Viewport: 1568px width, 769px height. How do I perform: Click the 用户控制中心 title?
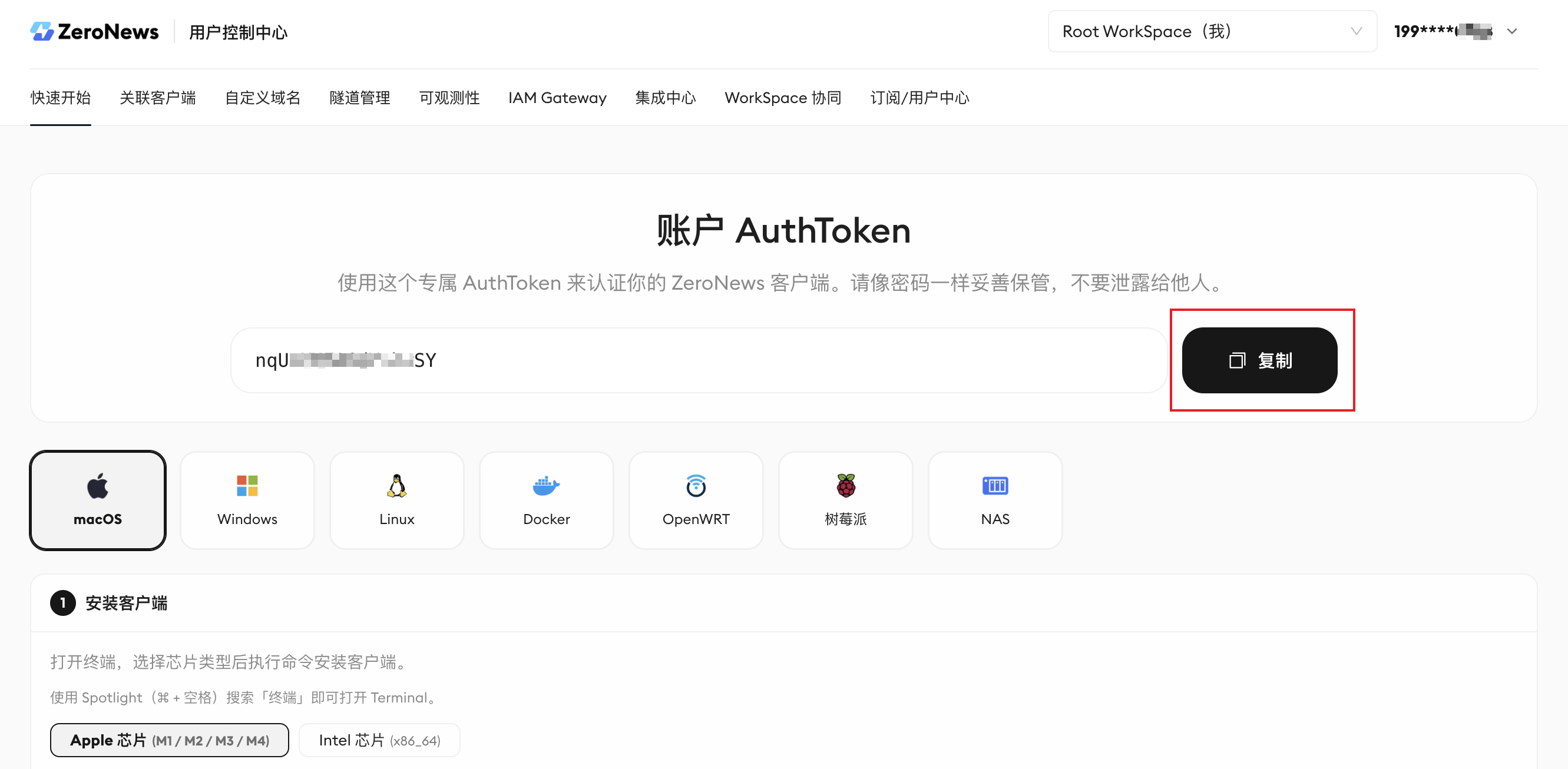[238, 32]
